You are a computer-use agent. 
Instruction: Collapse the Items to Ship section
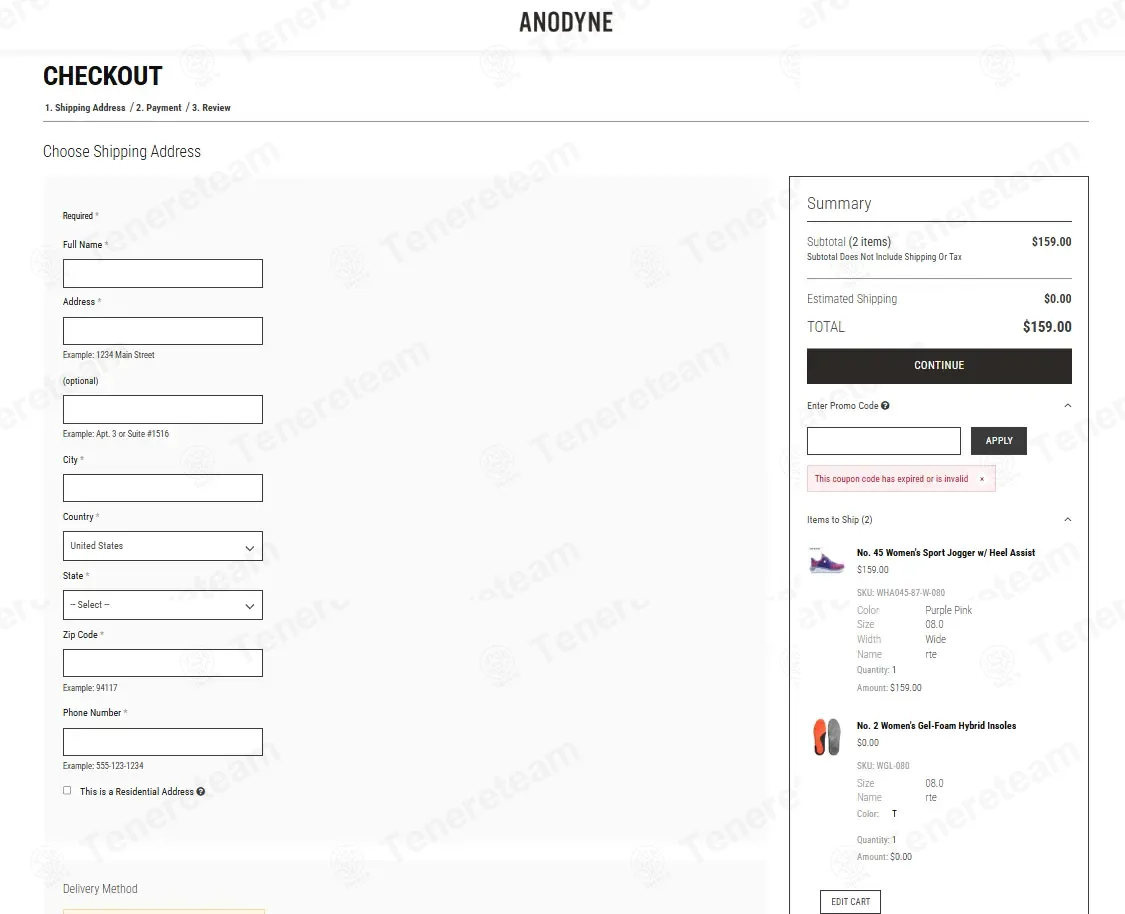pos(1068,519)
